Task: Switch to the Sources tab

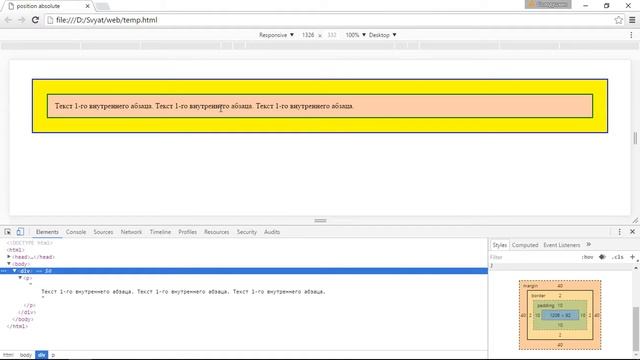Action: pos(103,232)
